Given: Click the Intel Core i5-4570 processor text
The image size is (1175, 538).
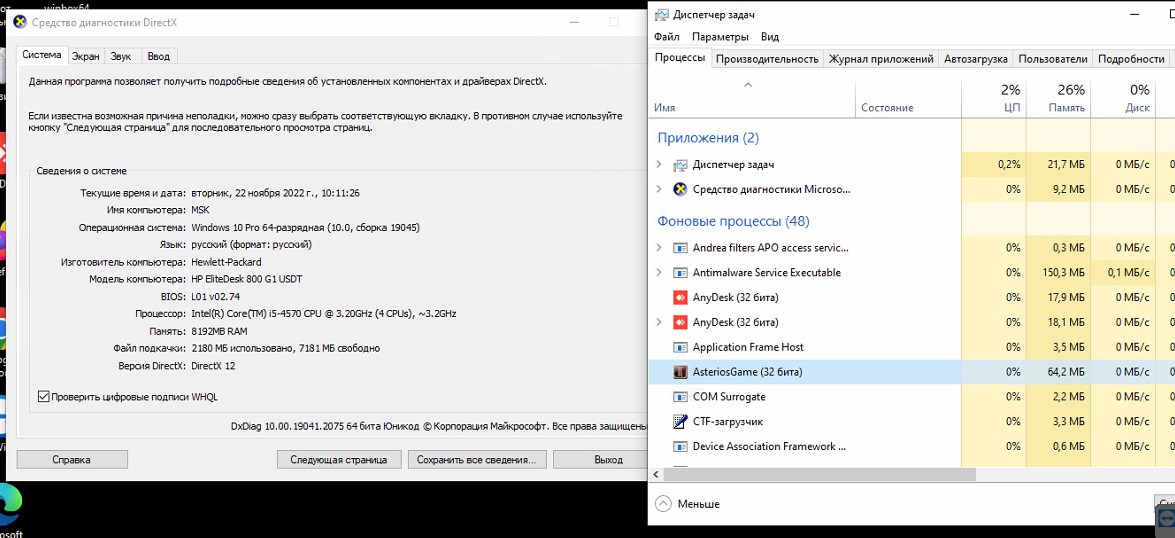Looking at the screenshot, I should (x=324, y=314).
